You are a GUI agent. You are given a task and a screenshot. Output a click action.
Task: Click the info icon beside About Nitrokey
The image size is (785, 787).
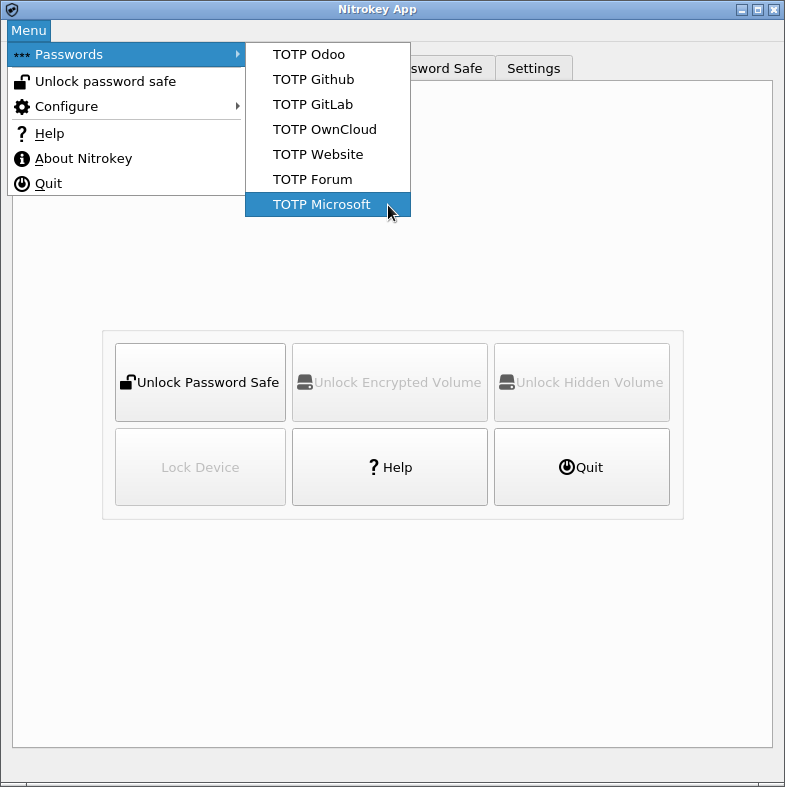pyautogui.click(x=21, y=159)
